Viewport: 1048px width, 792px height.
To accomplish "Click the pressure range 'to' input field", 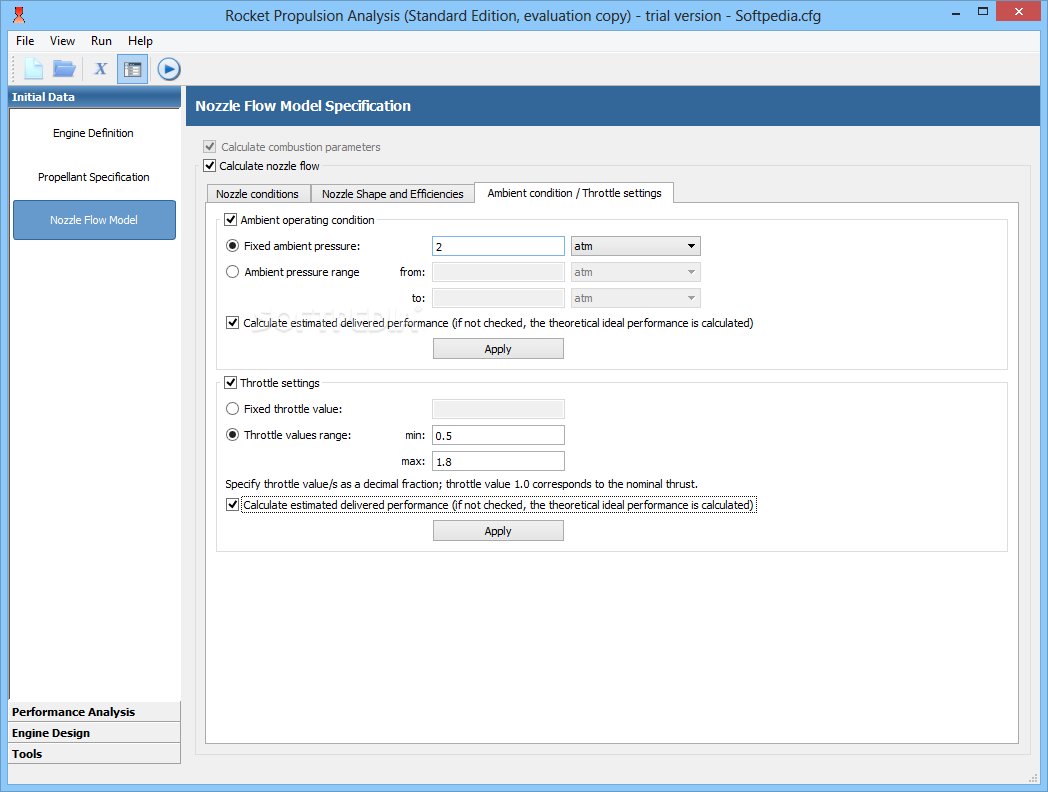I will coord(498,298).
